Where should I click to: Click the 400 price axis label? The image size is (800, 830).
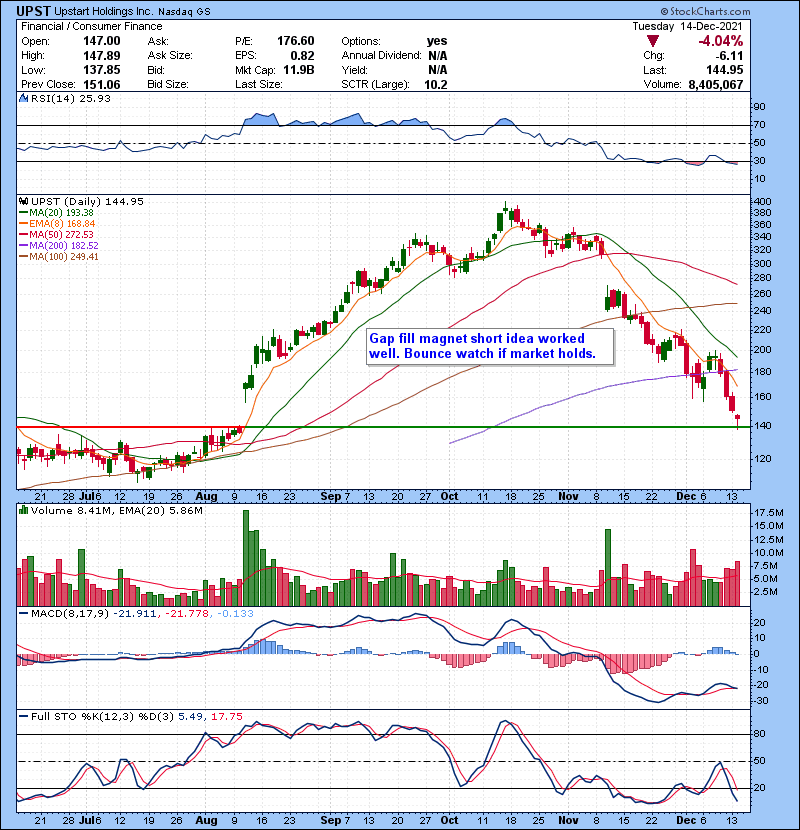pos(763,202)
